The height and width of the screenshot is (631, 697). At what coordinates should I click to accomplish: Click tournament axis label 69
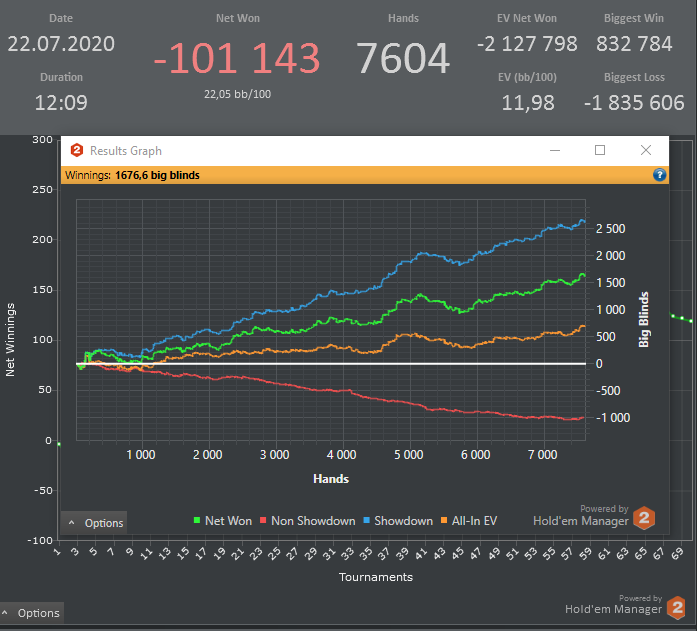(677, 554)
